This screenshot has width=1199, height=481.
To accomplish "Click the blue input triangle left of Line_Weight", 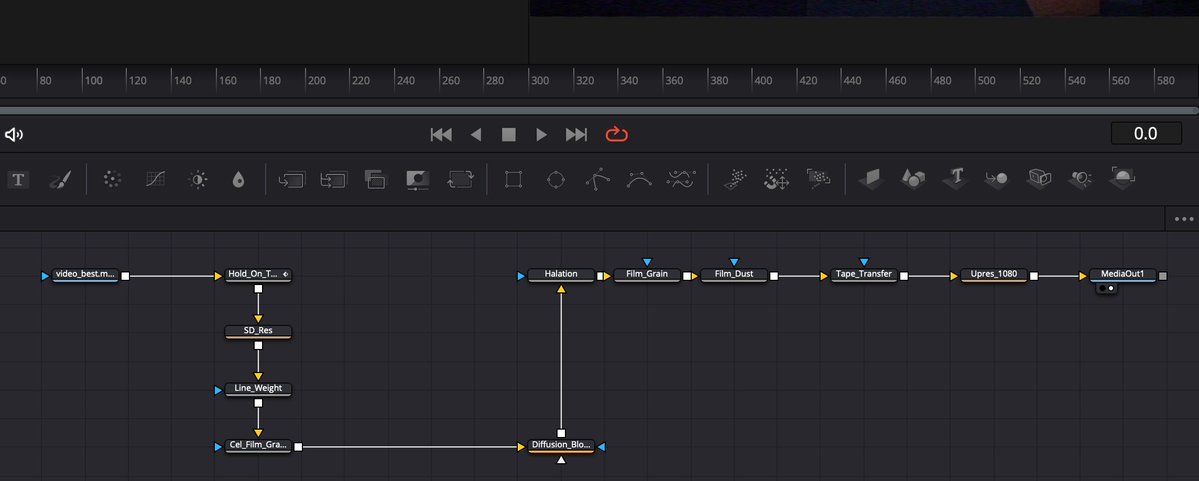I will 219,390.
